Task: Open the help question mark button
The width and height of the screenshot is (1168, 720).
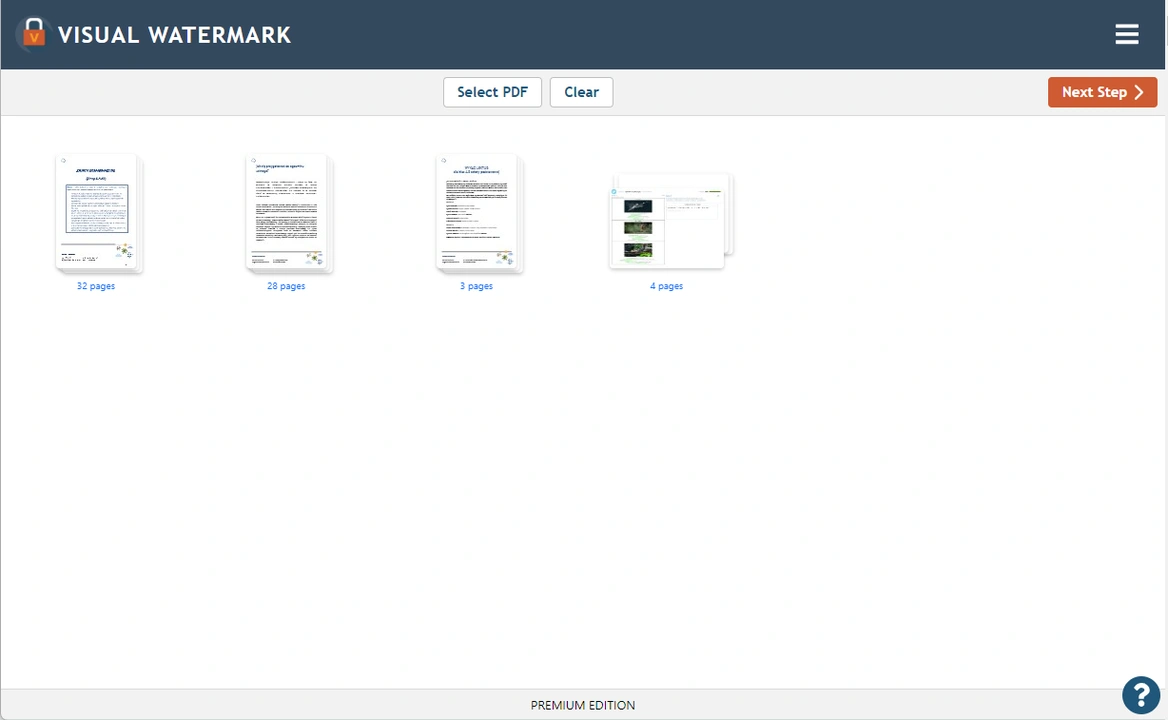Action: tap(1140, 695)
